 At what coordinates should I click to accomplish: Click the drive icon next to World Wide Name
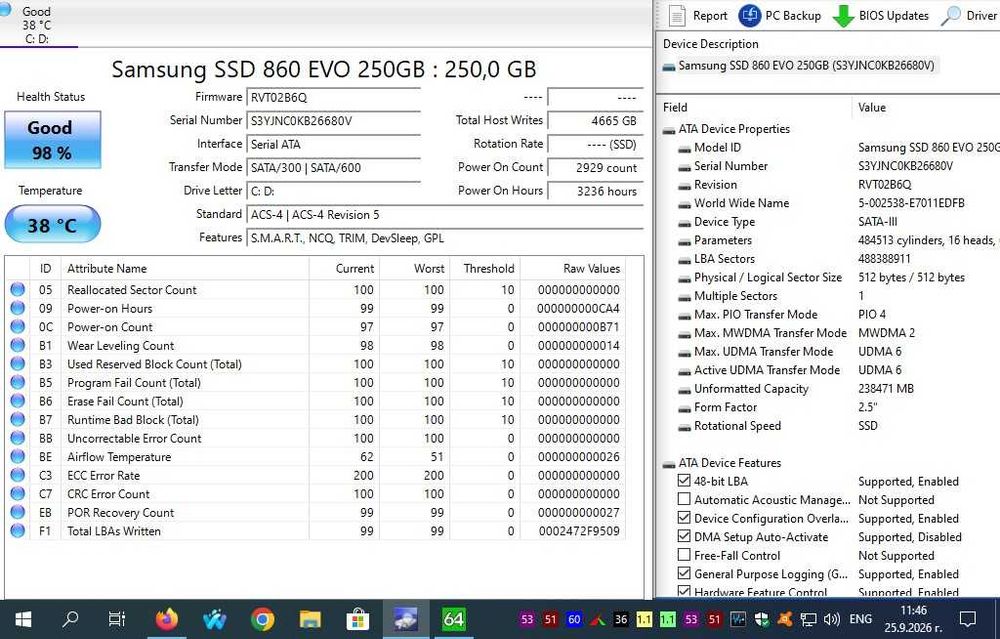(684, 204)
